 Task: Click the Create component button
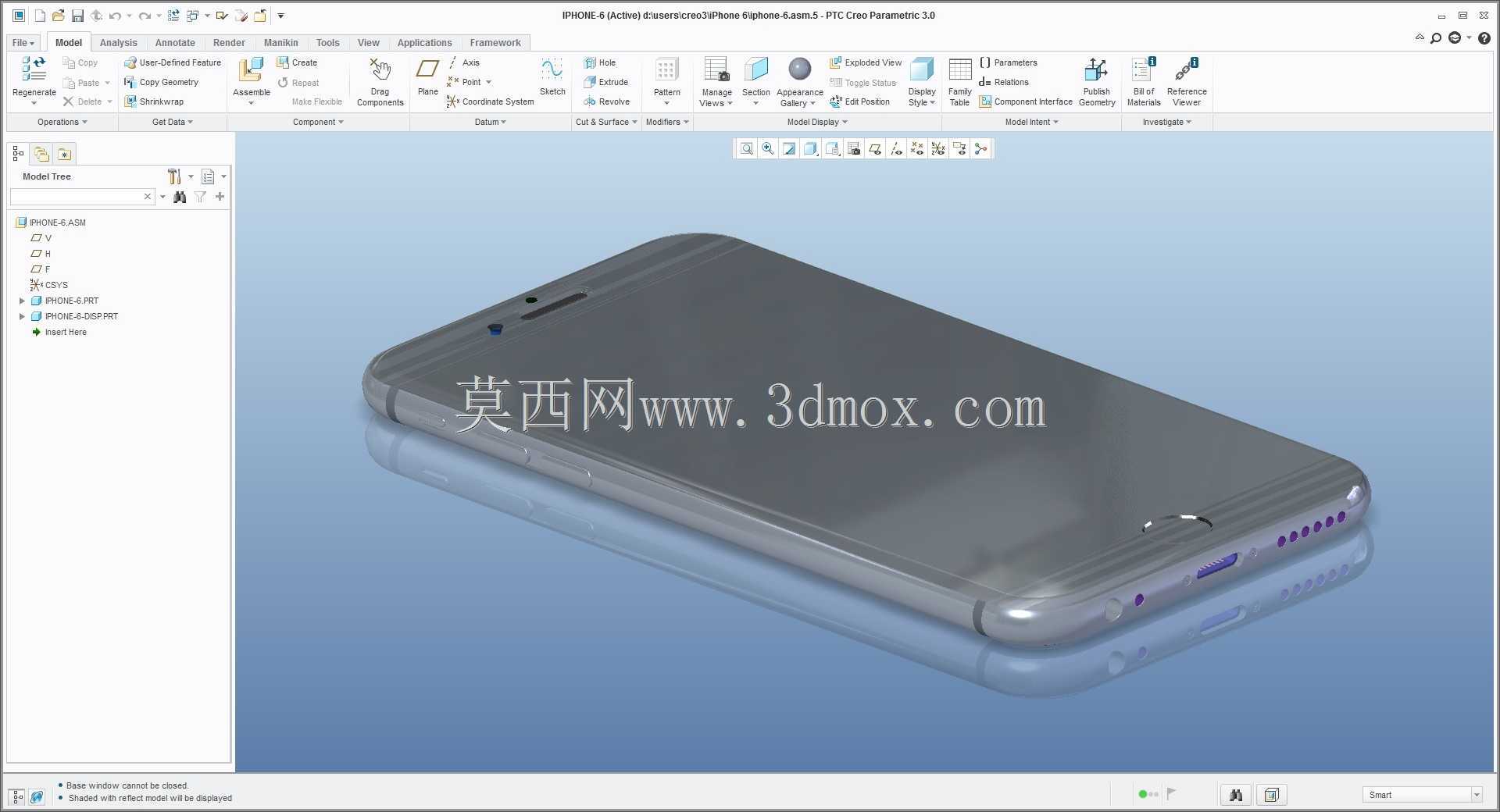(x=297, y=62)
